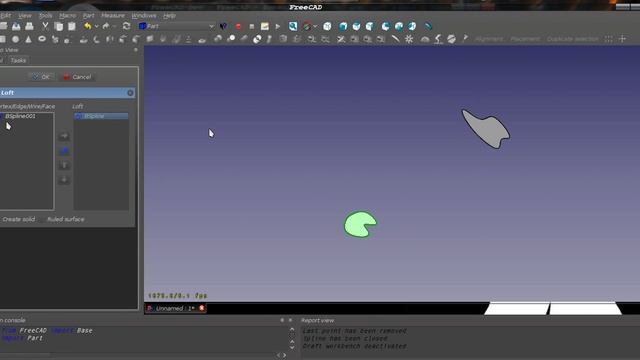This screenshot has height=360, width=640.
Task: Open the undo history dropdown arrow
Action: (x=96, y=26)
